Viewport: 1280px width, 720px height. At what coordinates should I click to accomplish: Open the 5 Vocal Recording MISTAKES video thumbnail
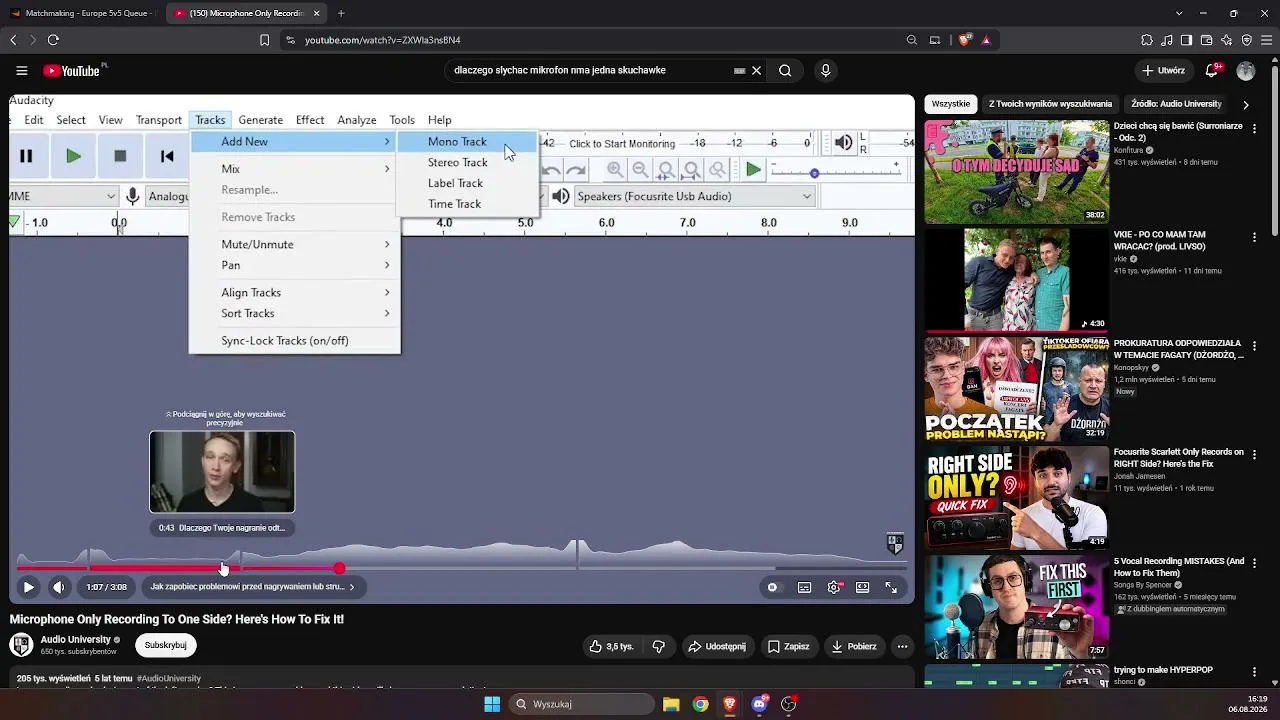point(1016,607)
